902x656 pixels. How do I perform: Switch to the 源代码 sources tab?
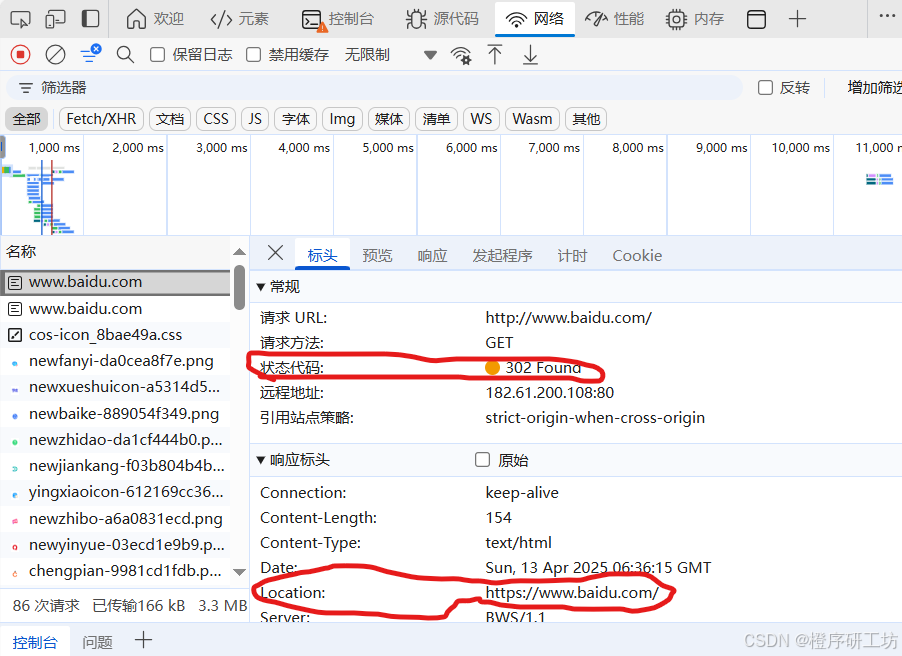point(442,19)
